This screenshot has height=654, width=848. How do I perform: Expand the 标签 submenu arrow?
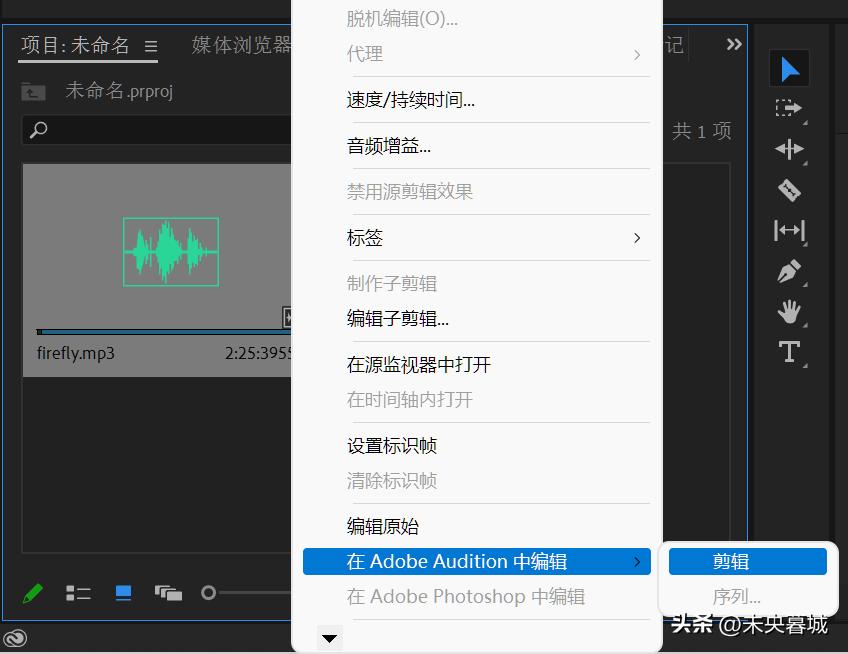(637, 238)
